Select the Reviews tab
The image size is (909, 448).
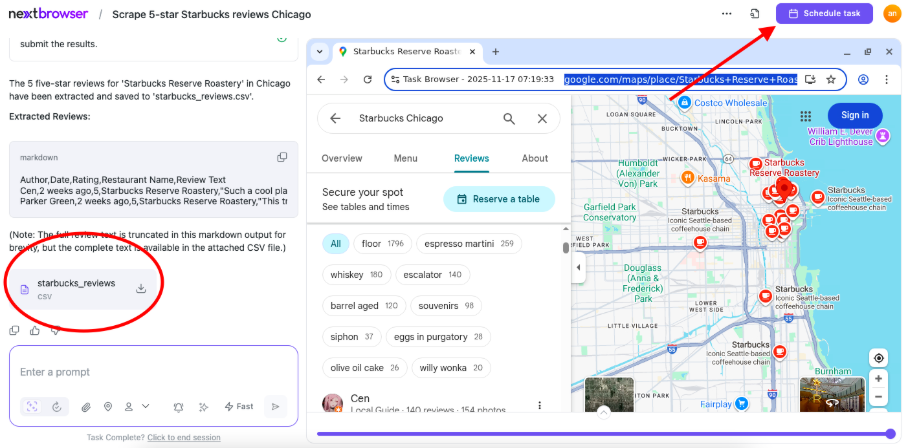[471, 158]
